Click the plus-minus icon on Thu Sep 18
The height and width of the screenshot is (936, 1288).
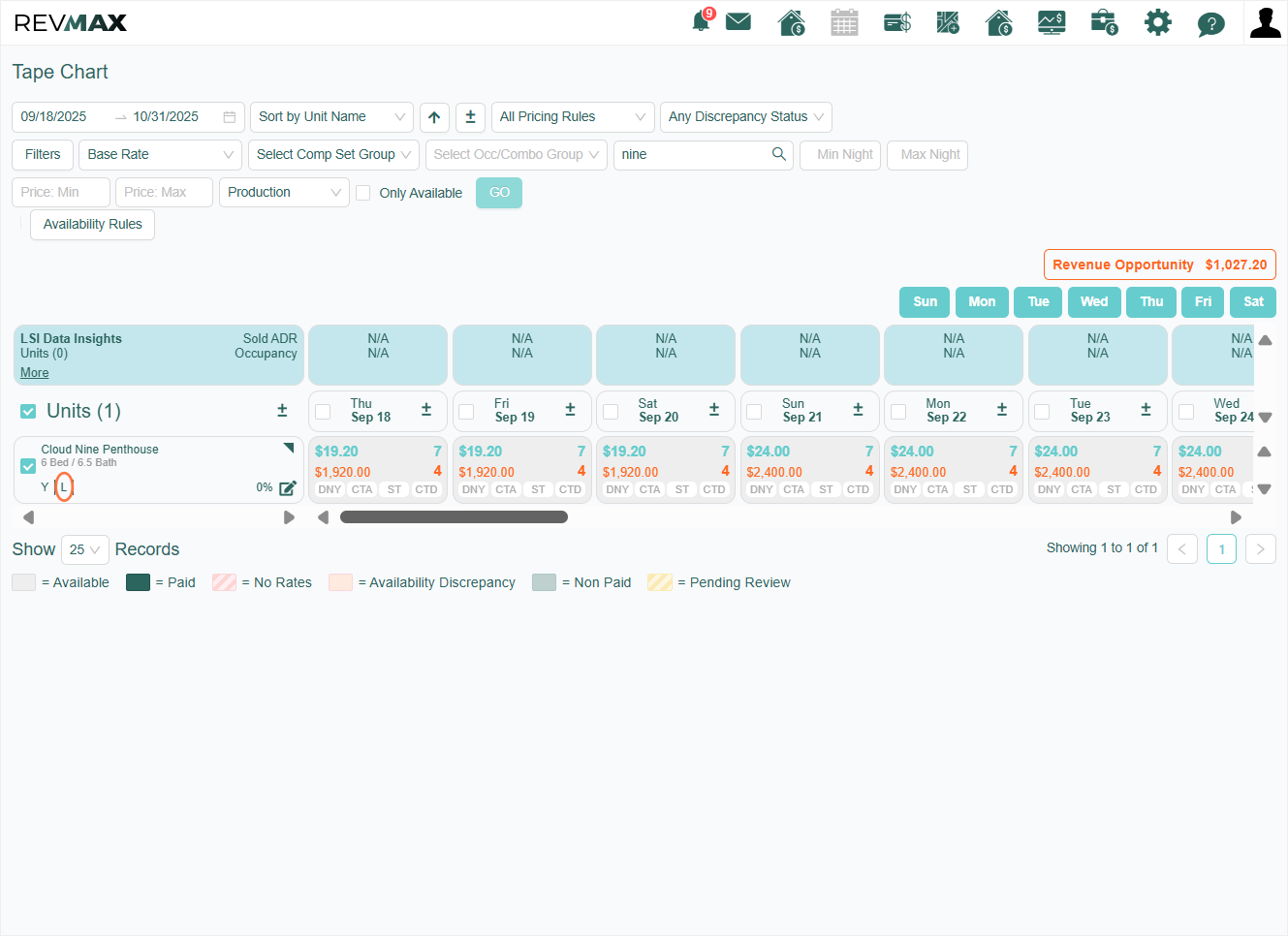pos(426,410)
